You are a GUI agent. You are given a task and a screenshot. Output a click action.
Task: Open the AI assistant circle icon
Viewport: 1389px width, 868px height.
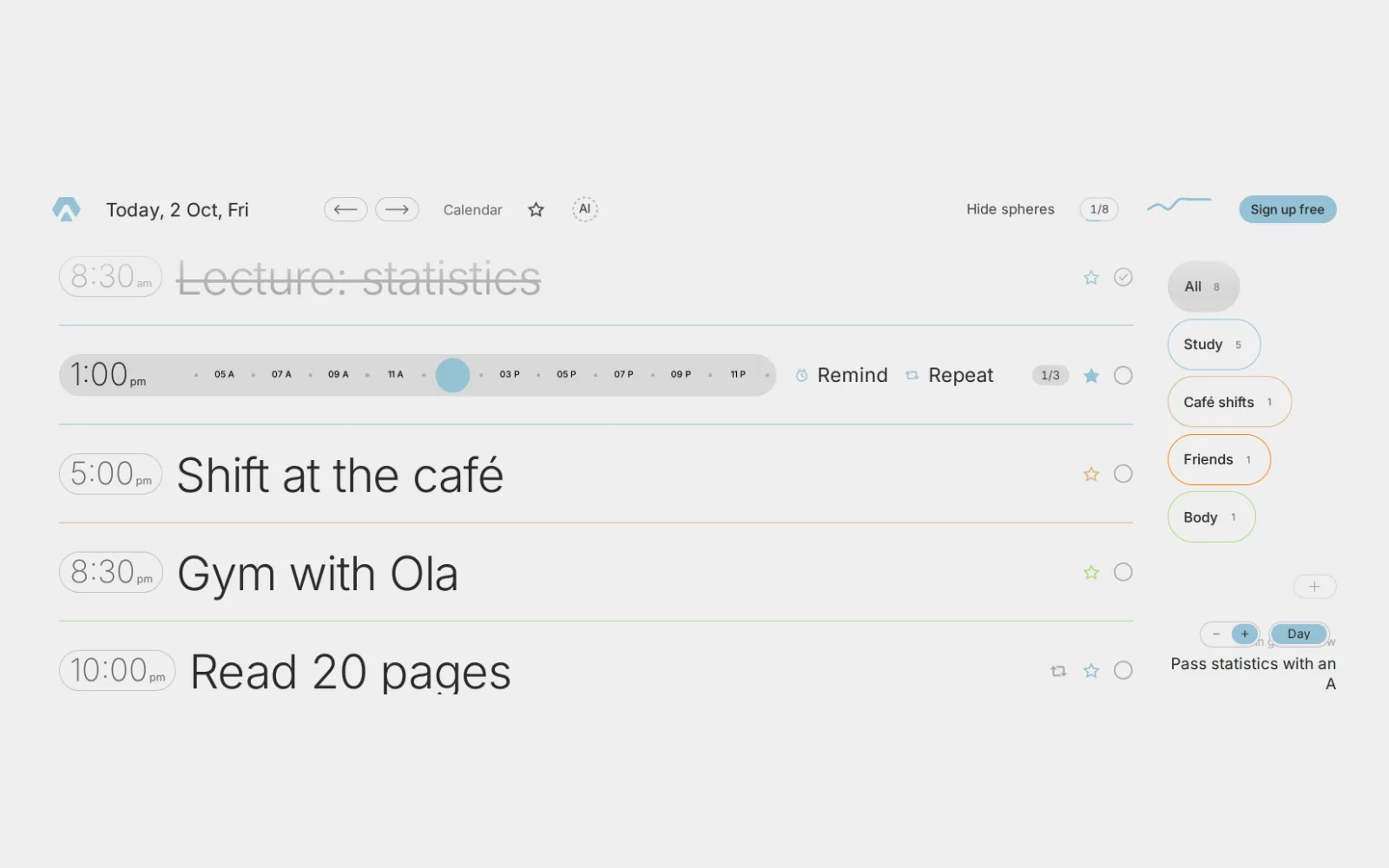[x=585, y=209]
